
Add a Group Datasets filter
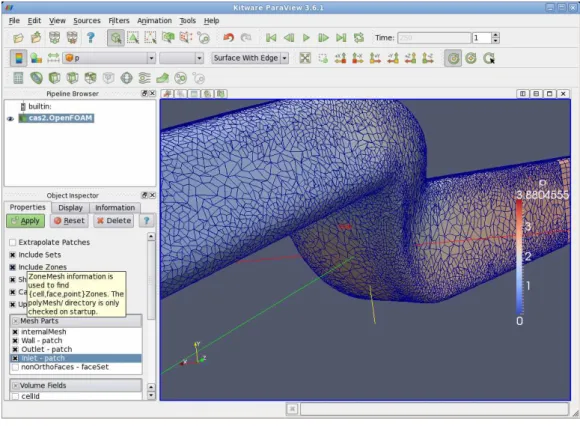pos(181,78)
